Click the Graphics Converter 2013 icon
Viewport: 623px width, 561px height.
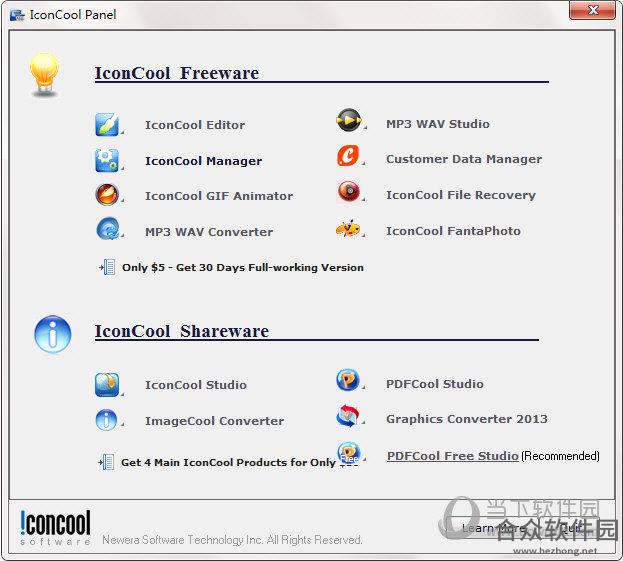348,416
